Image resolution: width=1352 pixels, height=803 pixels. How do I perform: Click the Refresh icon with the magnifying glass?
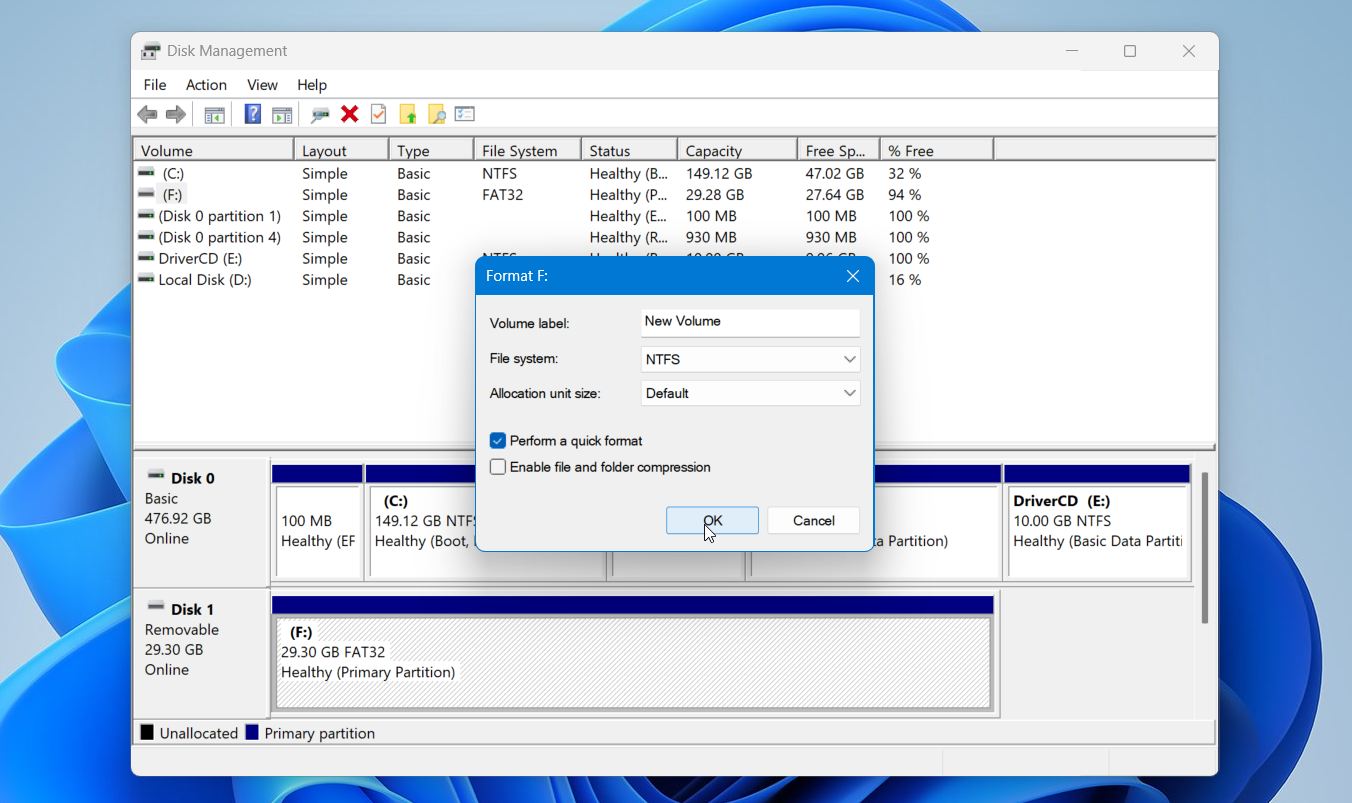[x=321, y=113]
